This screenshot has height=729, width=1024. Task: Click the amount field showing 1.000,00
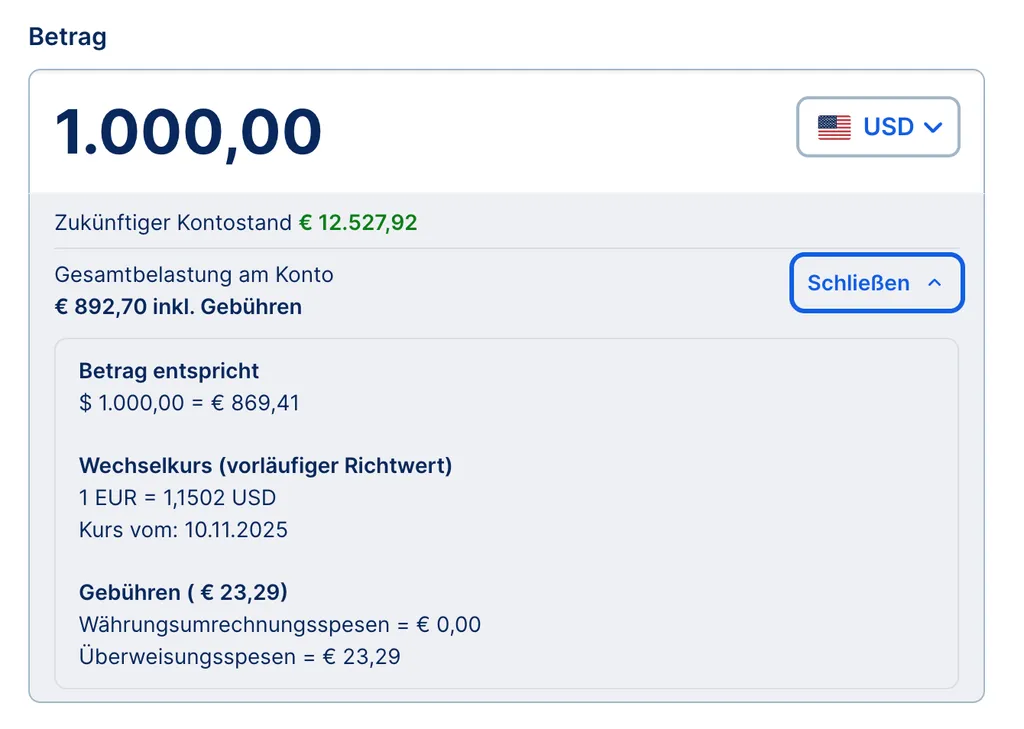(x=189, y=131)
